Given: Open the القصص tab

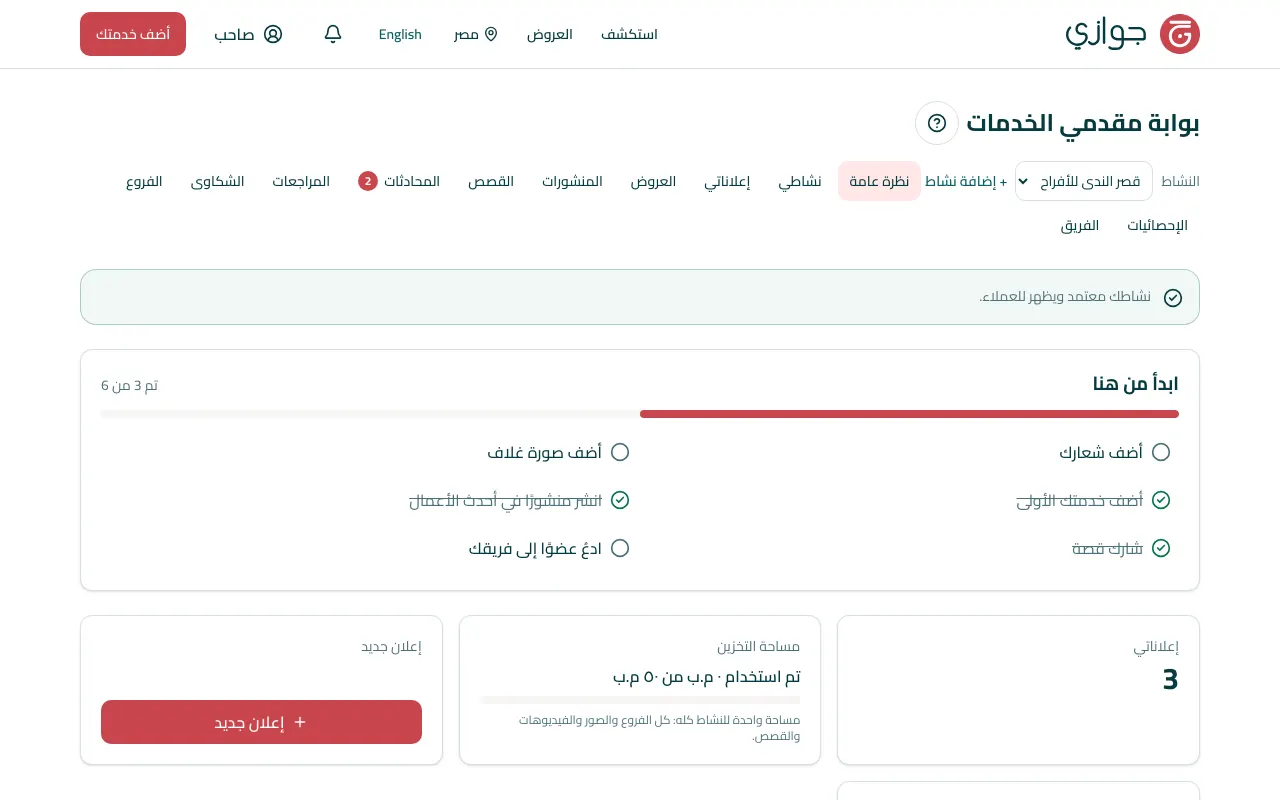Looking at the screenshot, I should [x=491, y=181].
